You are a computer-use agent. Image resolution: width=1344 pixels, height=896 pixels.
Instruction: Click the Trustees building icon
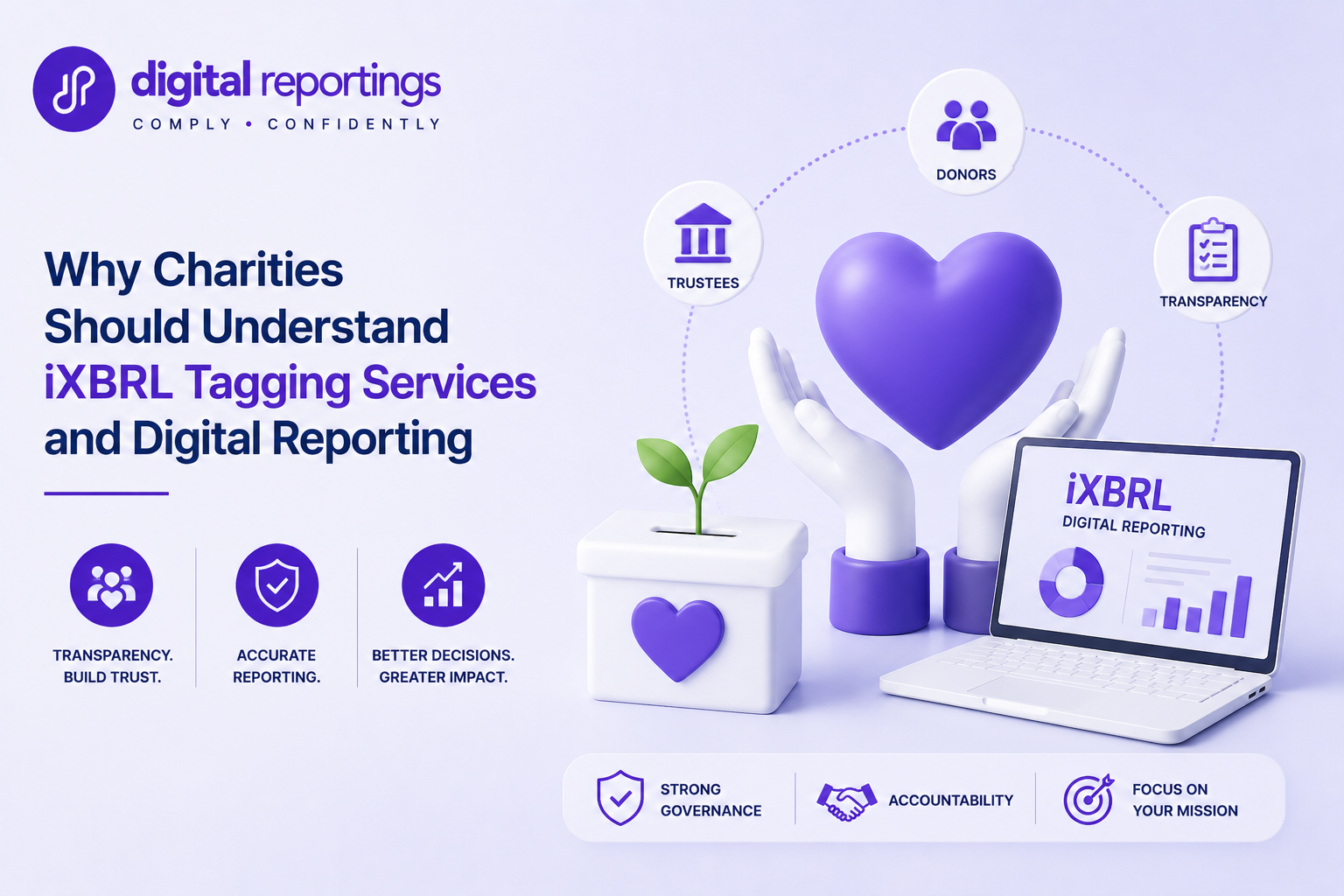[703, 234]
